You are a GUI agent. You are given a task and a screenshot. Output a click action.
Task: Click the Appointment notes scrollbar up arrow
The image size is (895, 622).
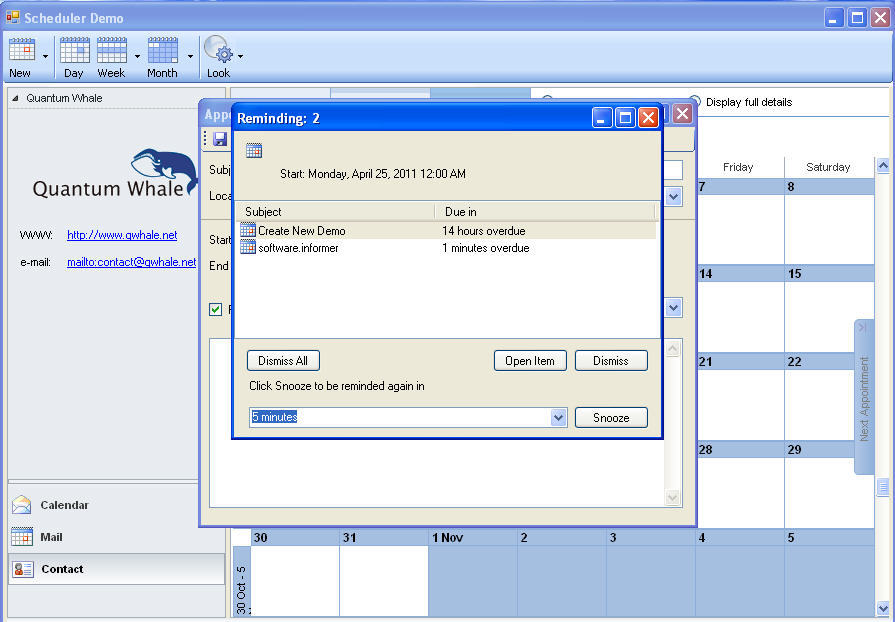673,348
